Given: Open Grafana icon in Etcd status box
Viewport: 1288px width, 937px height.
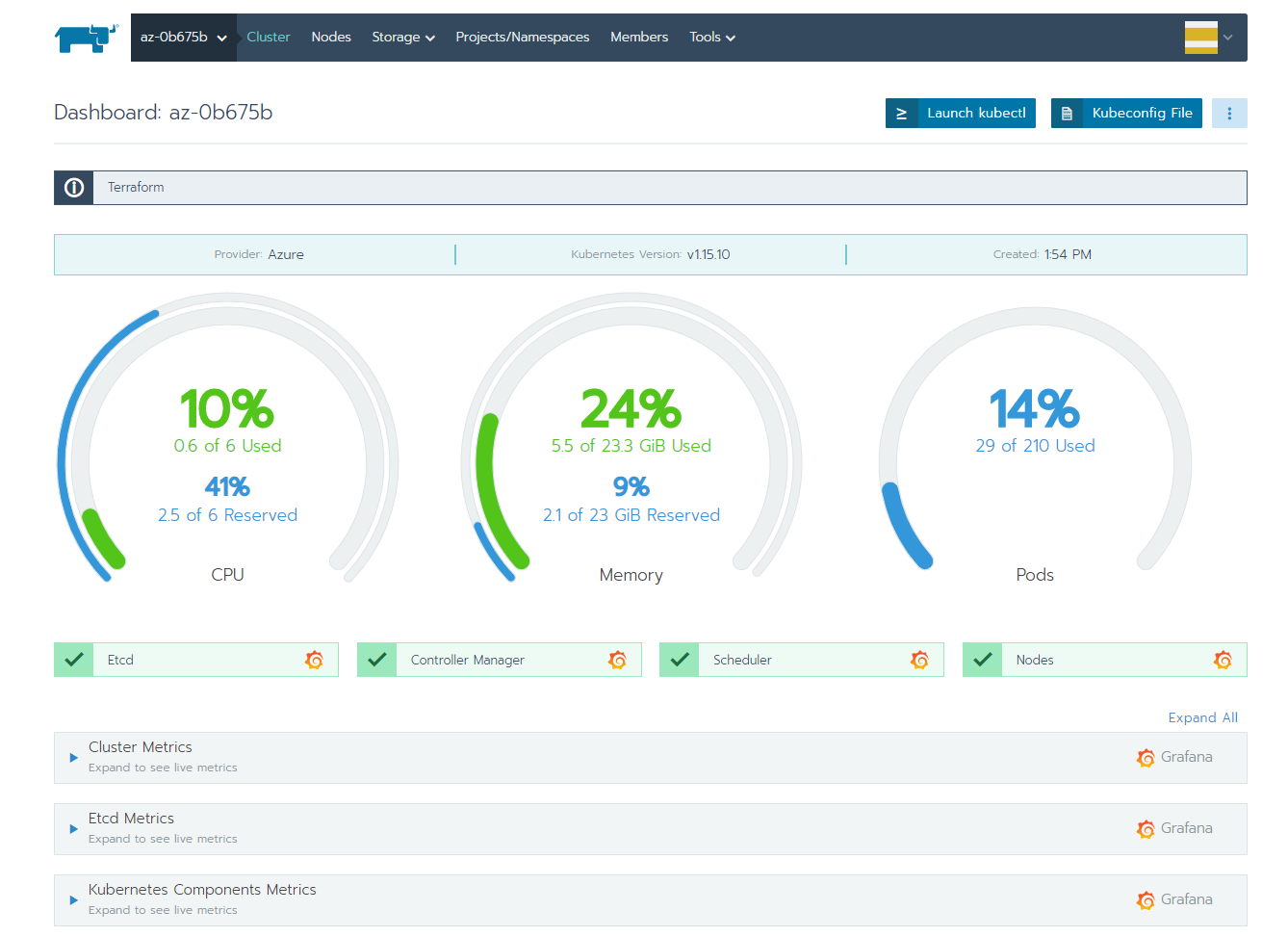Looking at the screenshot, I should click(314, 660).
